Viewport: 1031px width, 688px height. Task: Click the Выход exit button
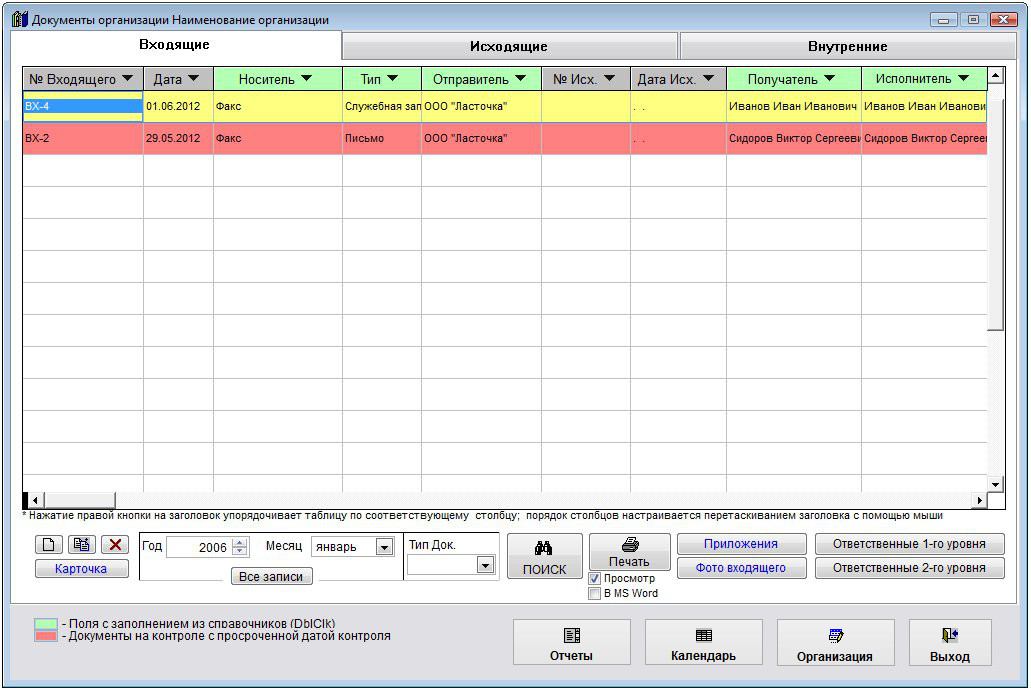(949, 643)
